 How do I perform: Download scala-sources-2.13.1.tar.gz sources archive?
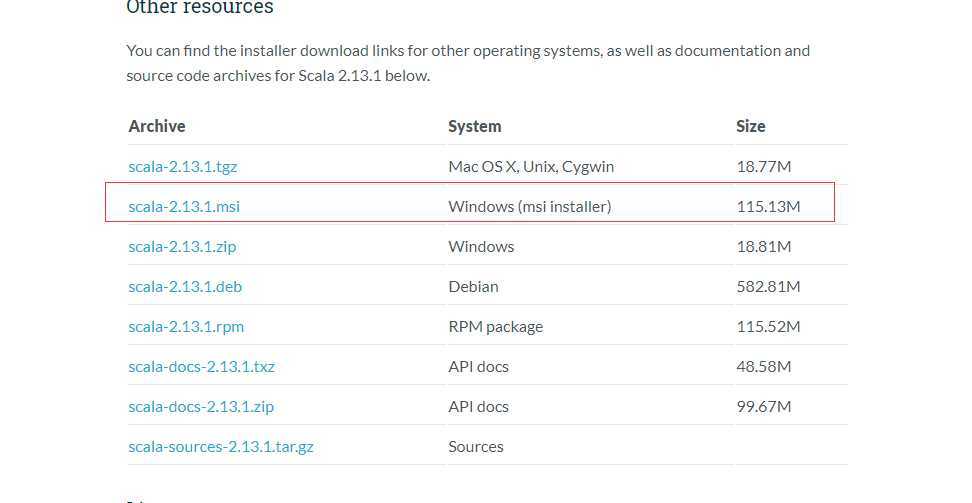[221, 447]
